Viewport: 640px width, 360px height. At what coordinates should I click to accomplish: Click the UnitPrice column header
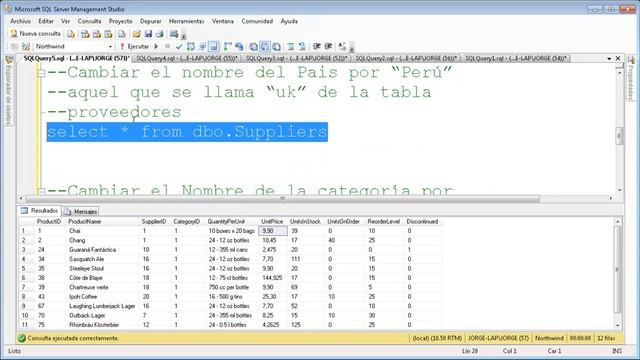272,222
